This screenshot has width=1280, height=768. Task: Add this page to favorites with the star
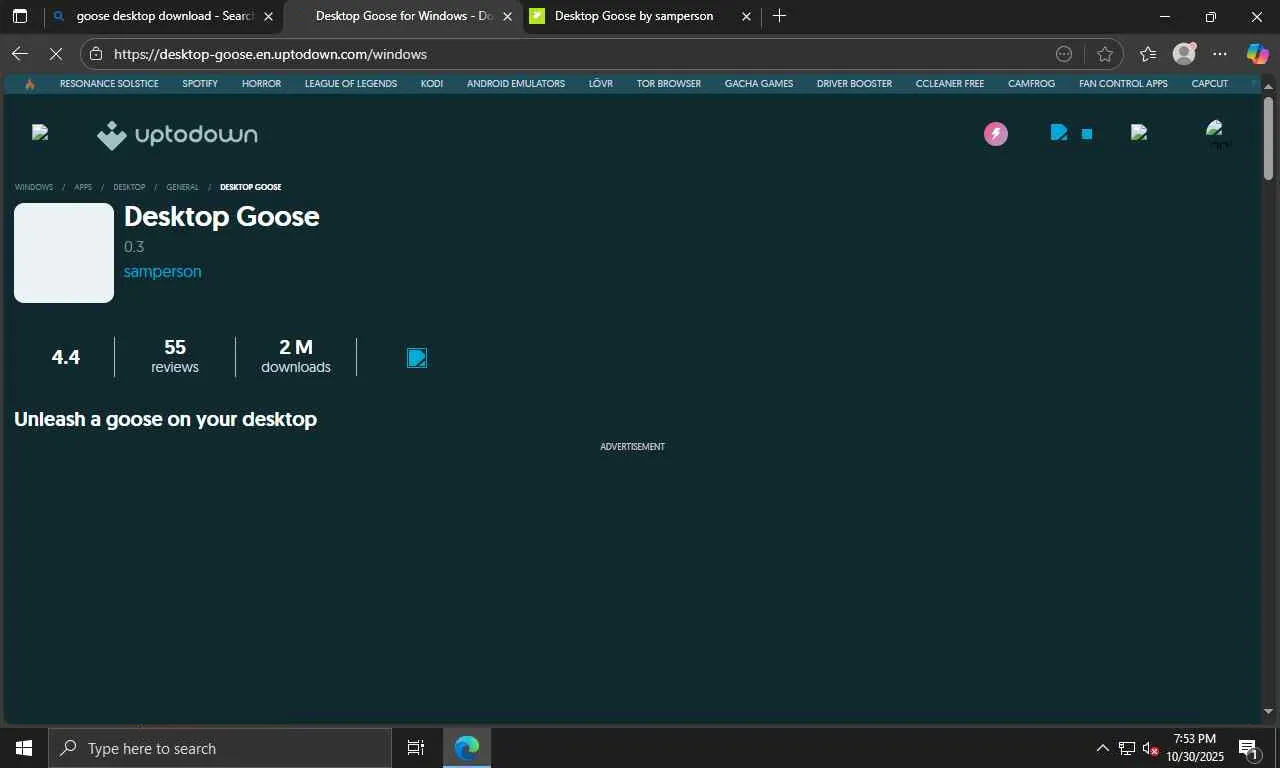[1104, 54]
